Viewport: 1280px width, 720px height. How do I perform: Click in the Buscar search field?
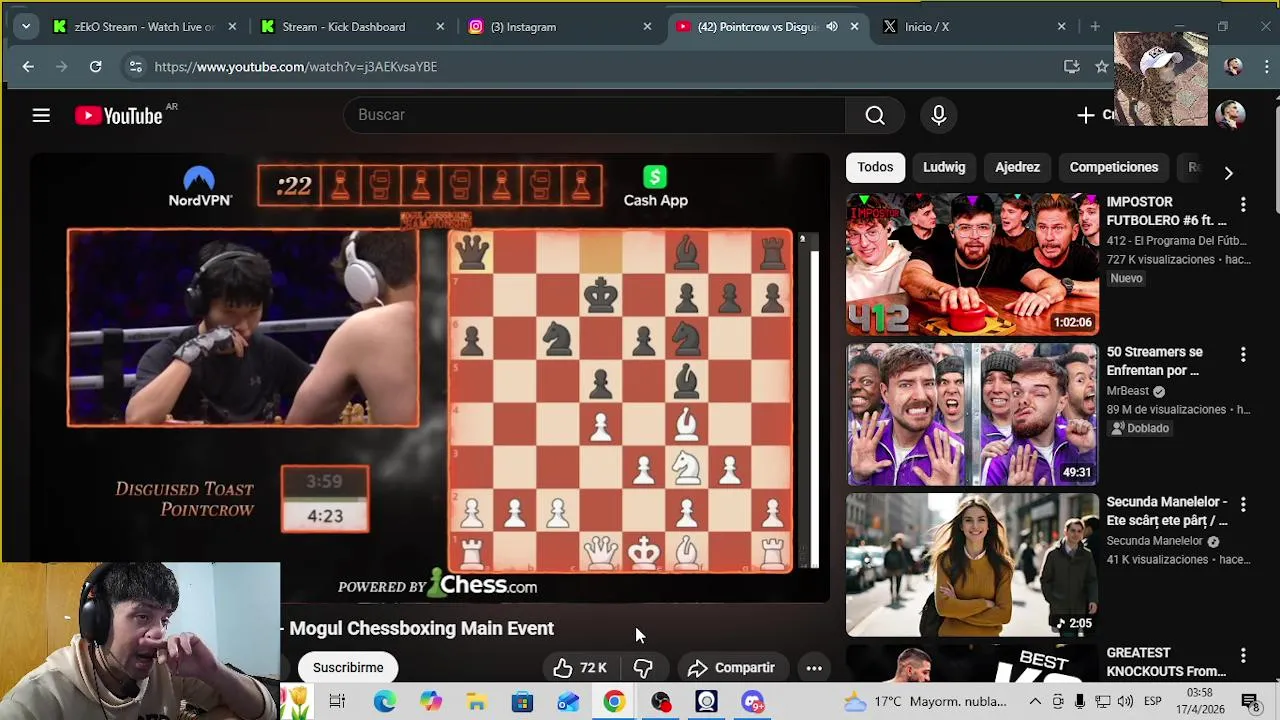(x=594, y=115)
